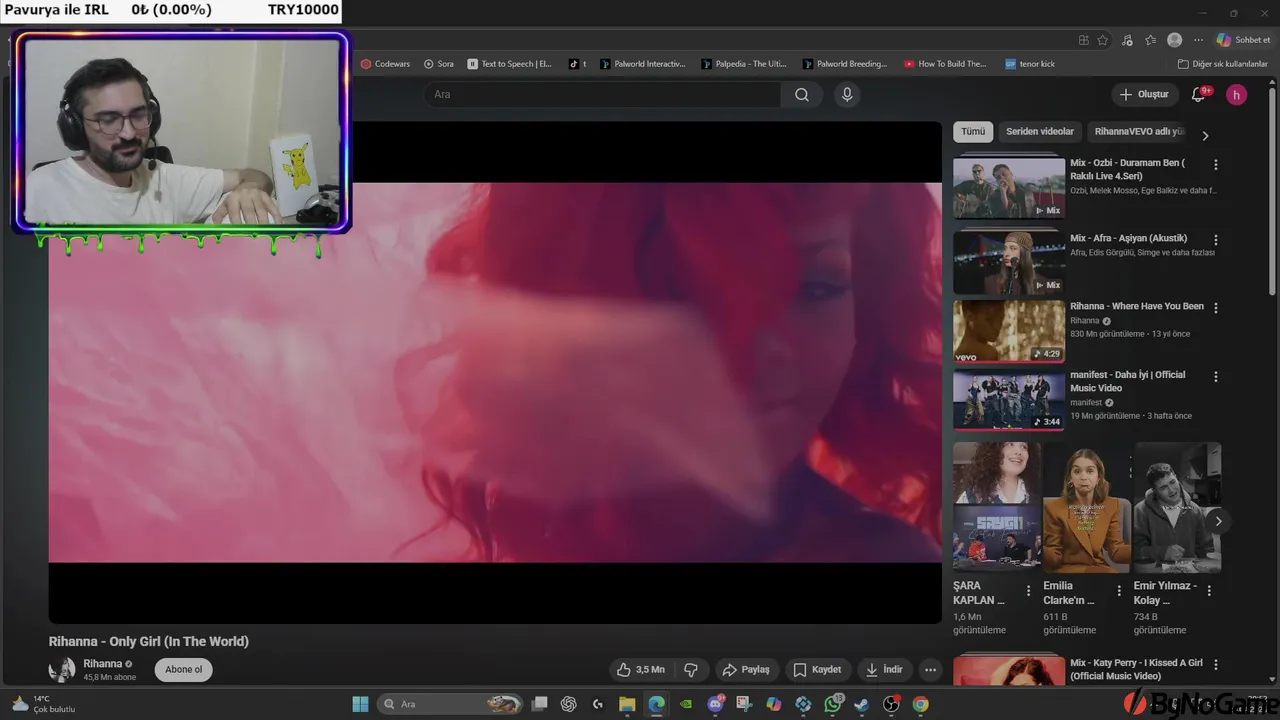
Task: Click the YouTube 'Ara' search field
Action: pyautogui.click(x=602, y=95)
